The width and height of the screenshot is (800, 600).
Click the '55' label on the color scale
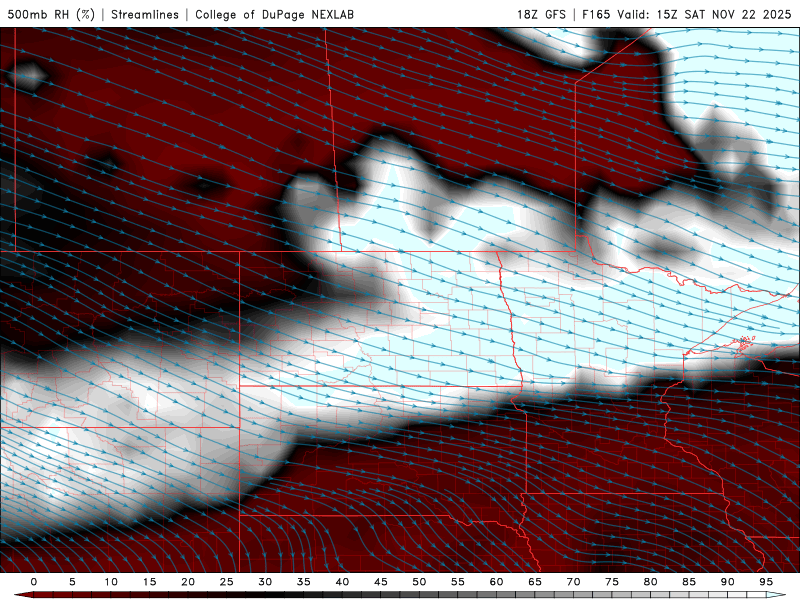pos(458,582)
